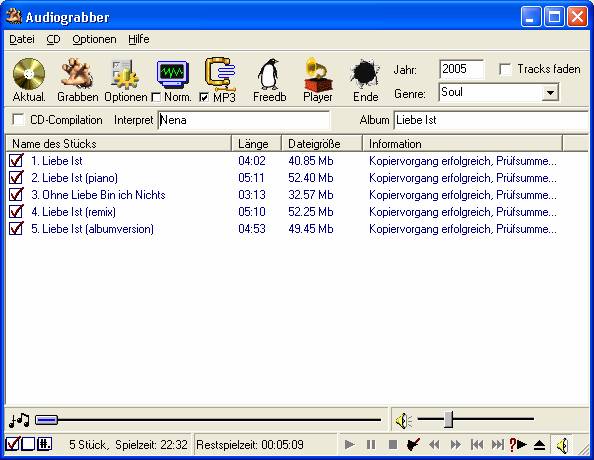
Task: Sort by the Dateigröße column header
Action: pyautogui.click(x=322, y=144)
